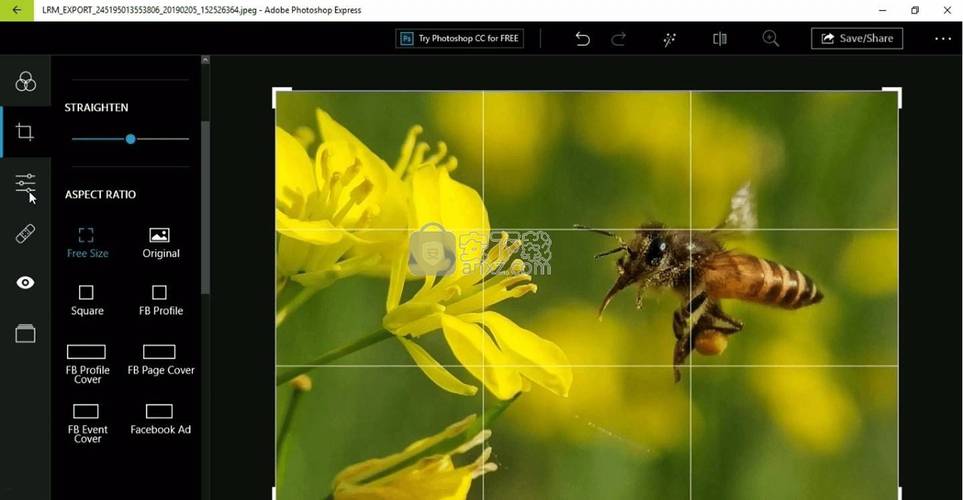Image resolution: width=963 pixels, height=500 pixels.
Task: Click the zoom magnifier icon
Action: pos(770,39)
